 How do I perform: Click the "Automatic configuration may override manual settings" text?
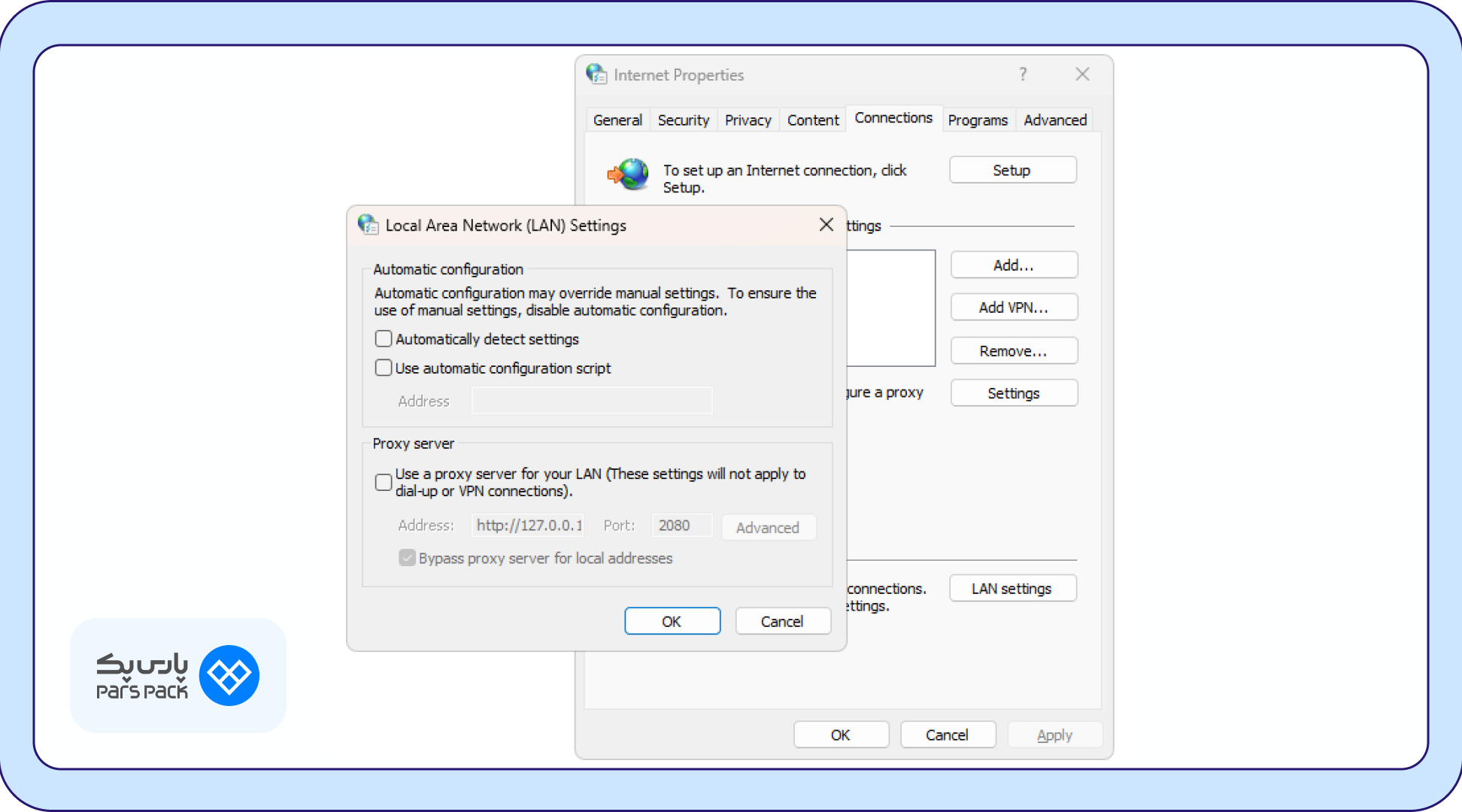tap(595, 301)
